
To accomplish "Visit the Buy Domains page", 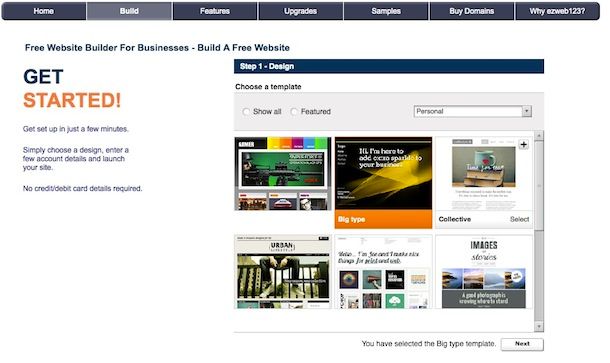I will (x=472, y=11).
